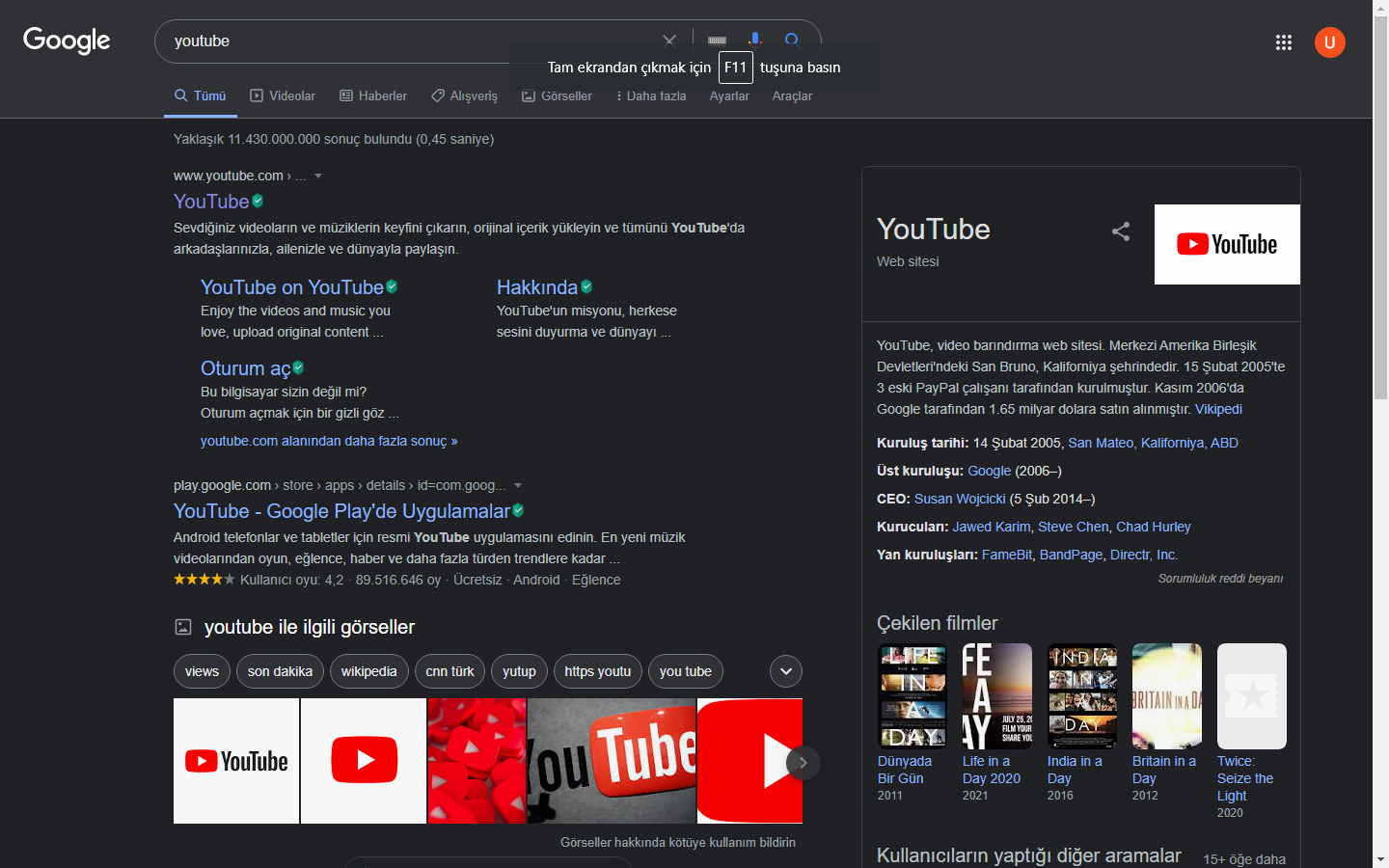Open the You Tube 3D logo image

point(612,761)
